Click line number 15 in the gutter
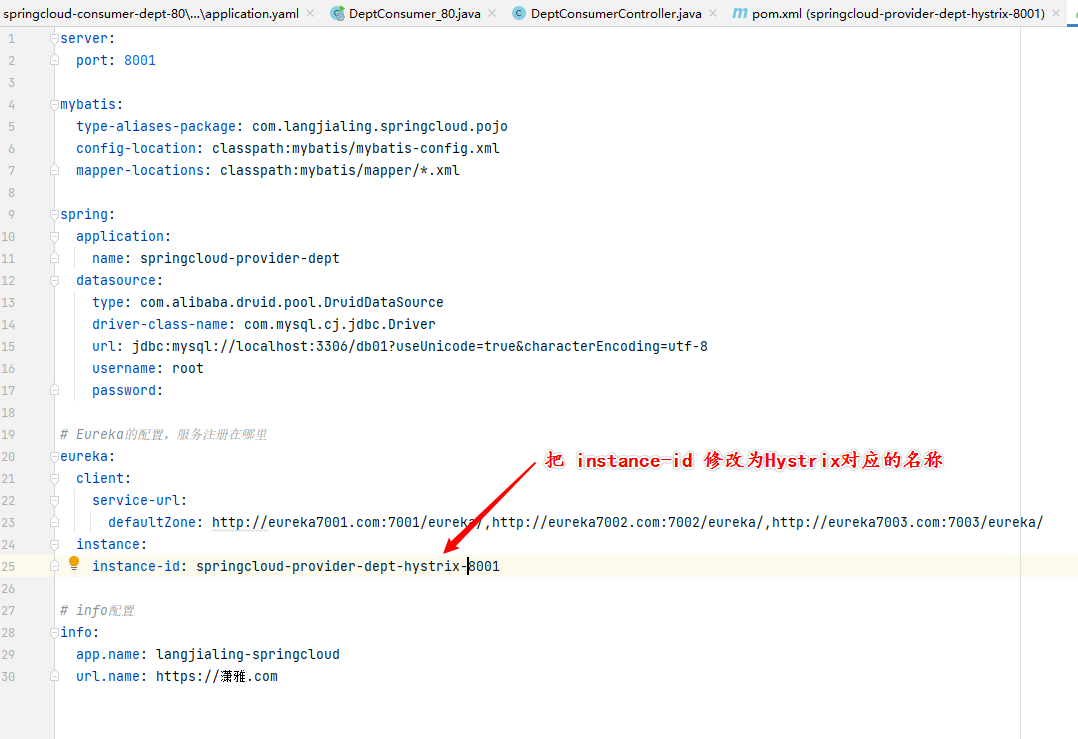Image resolution: width=1078 pixels, height=739 pixels. coord(9,346)
